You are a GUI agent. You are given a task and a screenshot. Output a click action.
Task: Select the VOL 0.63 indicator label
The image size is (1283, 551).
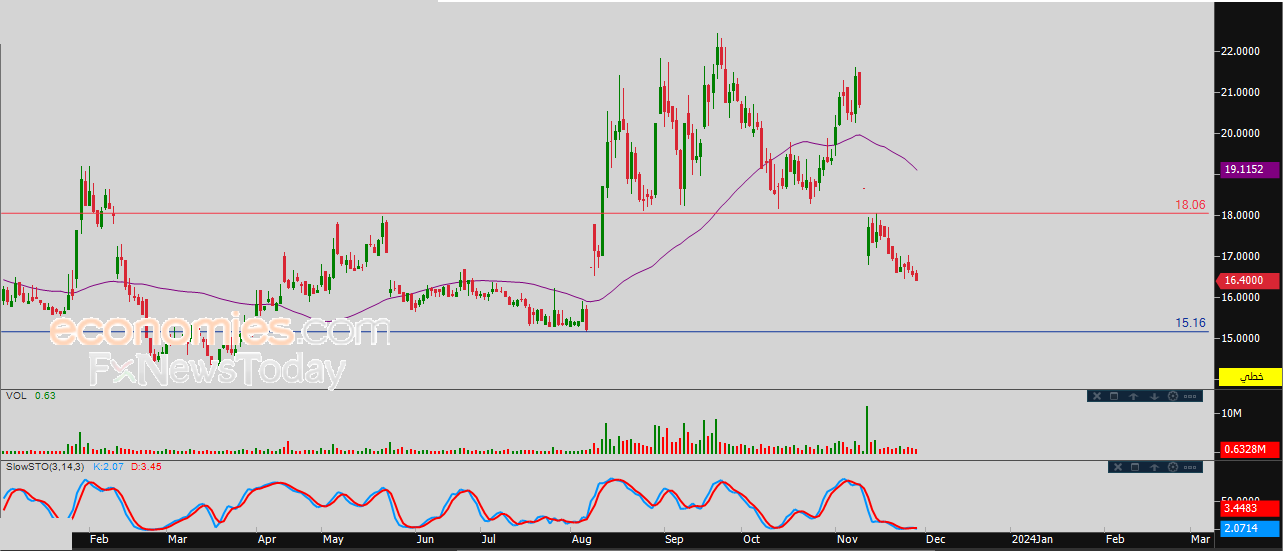coord(30,396)
